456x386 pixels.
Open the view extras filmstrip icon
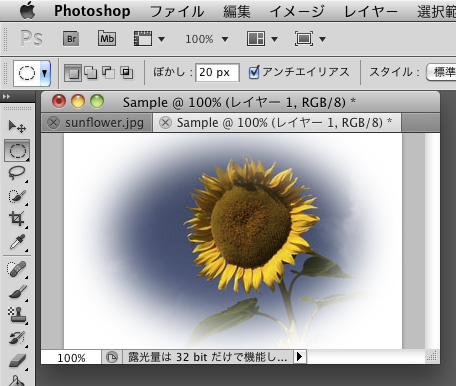[x=143, y=39]
